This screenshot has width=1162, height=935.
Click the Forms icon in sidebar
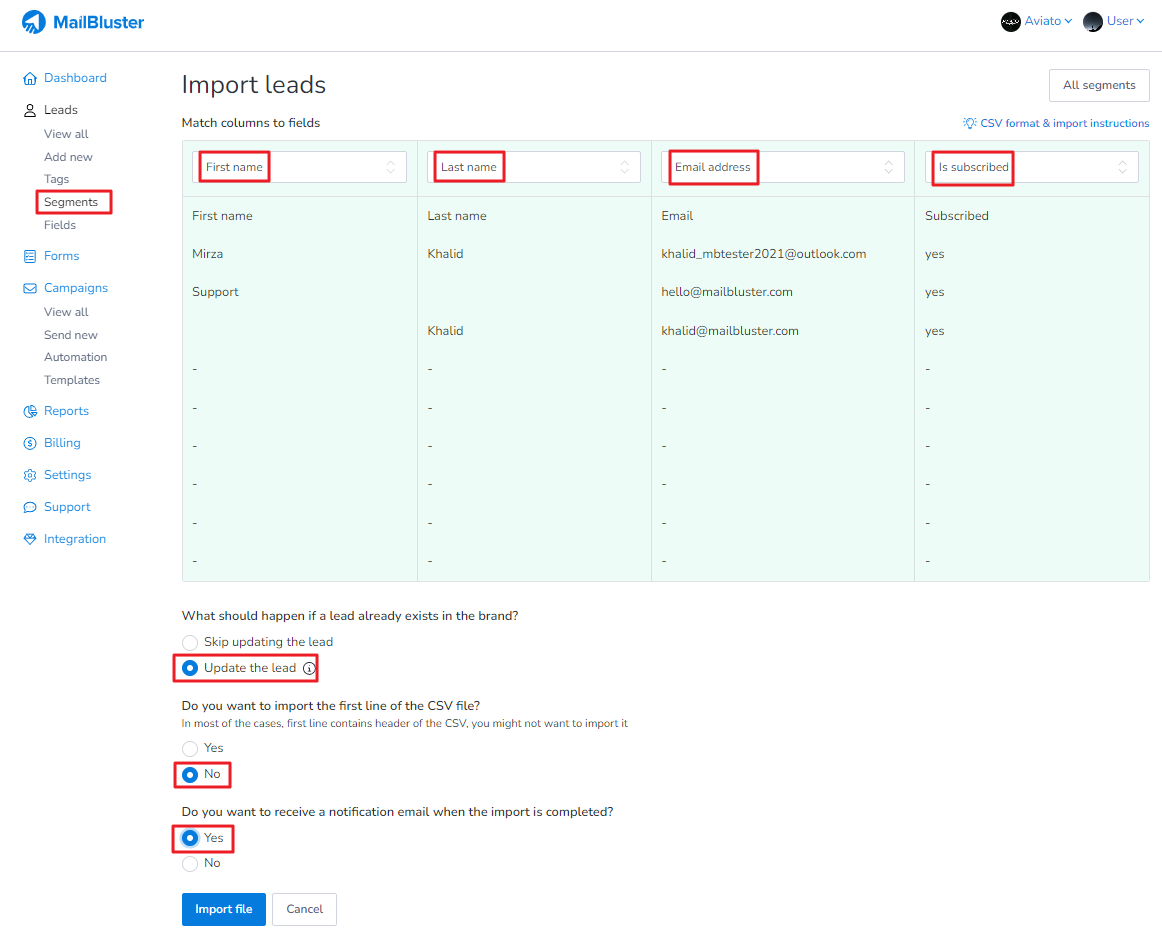click(30, 256)
